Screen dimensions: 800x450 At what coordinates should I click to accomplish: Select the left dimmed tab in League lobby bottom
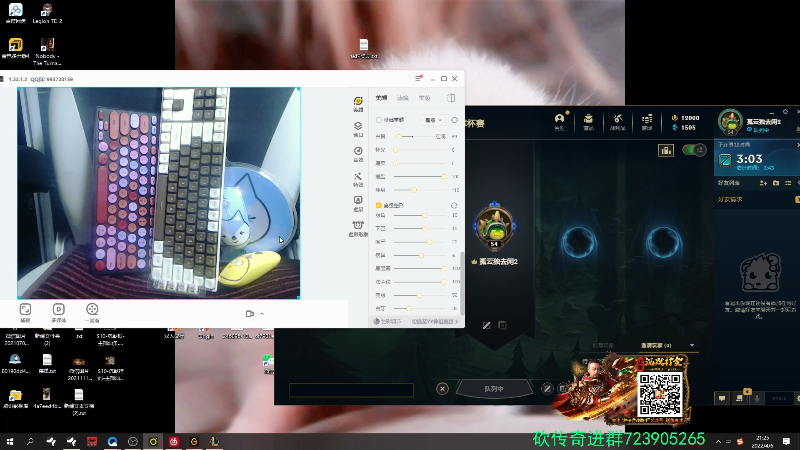(x=603, y=345)
